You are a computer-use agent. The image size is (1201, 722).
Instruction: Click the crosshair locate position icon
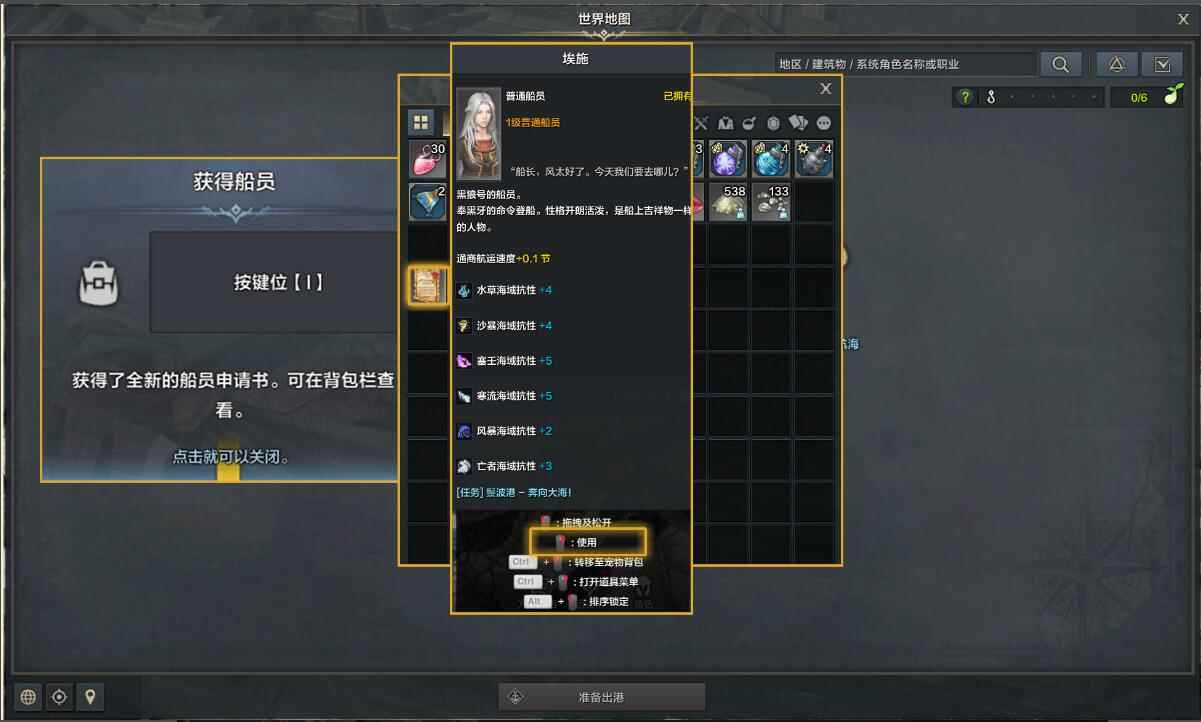click(x=59, y=697)
